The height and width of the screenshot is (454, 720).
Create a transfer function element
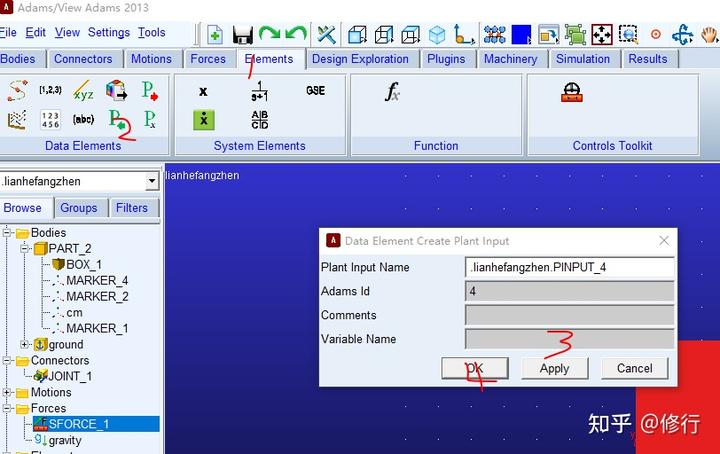(x=259, y=91)
